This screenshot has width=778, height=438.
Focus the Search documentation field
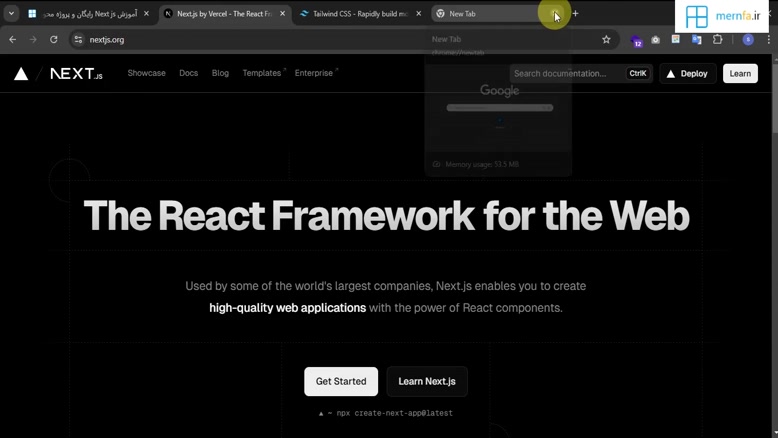(x=581, y=73)
